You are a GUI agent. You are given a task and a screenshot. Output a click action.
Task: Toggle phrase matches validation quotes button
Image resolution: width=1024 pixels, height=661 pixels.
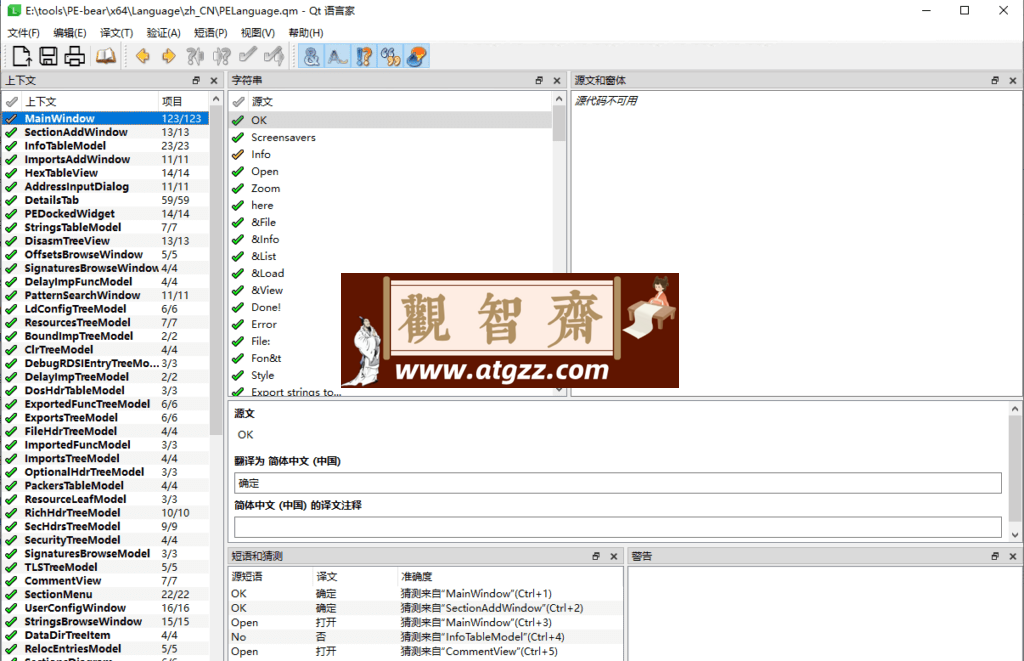click(390, 56)
